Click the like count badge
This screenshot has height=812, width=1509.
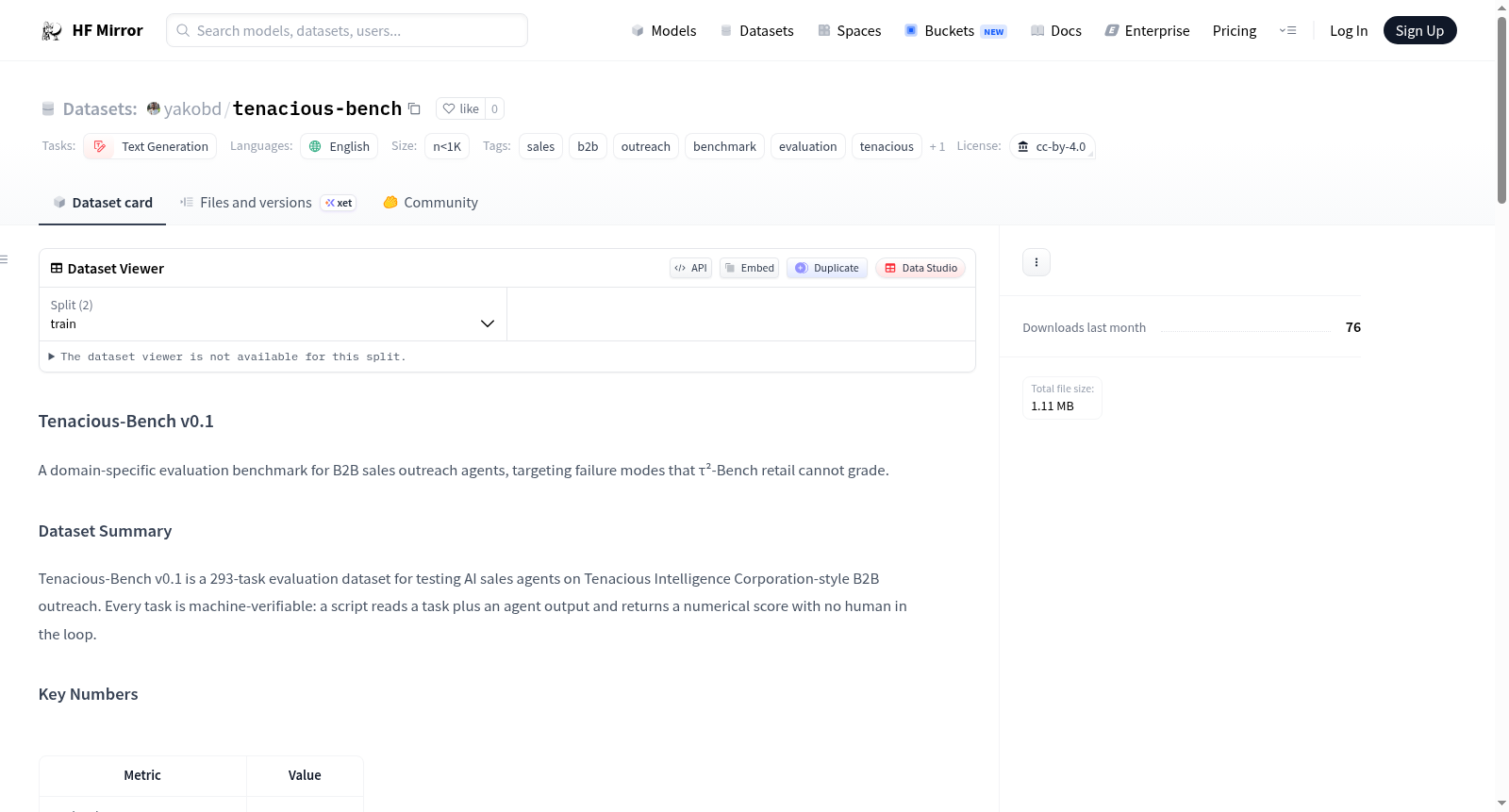click(494, 108)
